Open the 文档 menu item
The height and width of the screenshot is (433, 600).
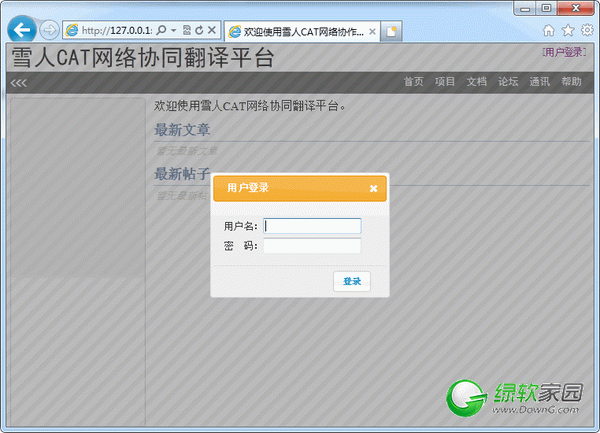[x=476, y=81]
